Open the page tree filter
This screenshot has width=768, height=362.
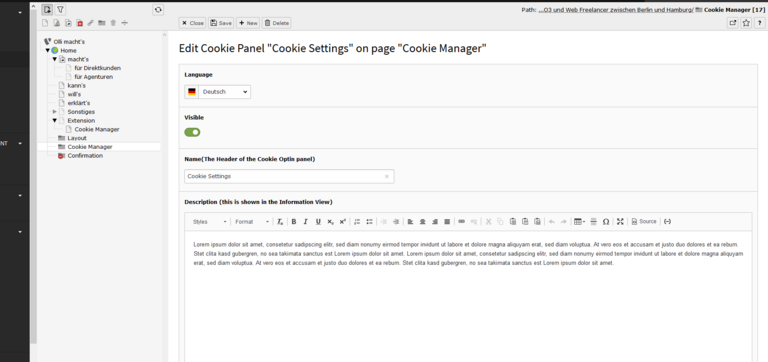pos(60,9)
